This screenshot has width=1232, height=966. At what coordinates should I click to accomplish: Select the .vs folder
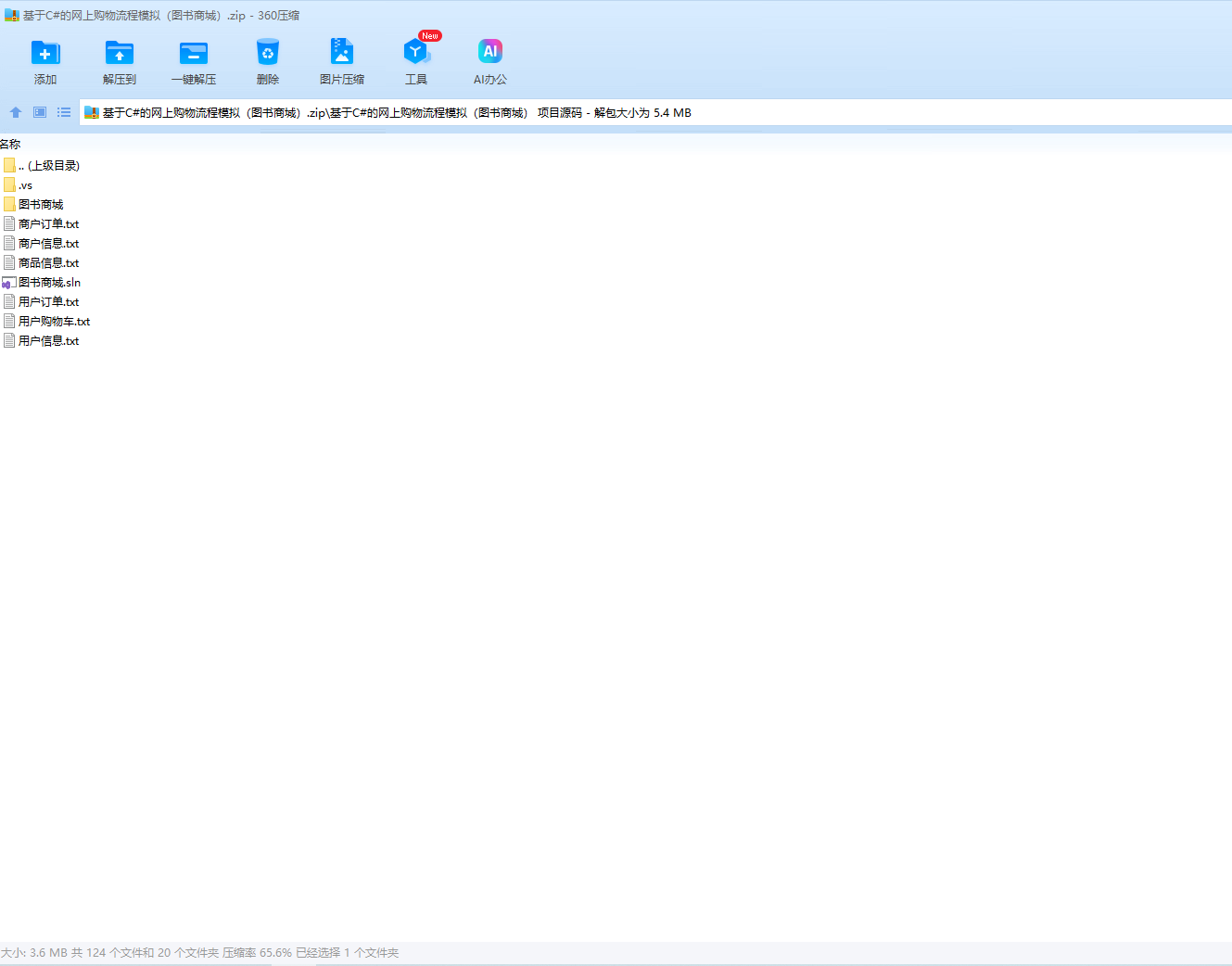click(19, 185)
